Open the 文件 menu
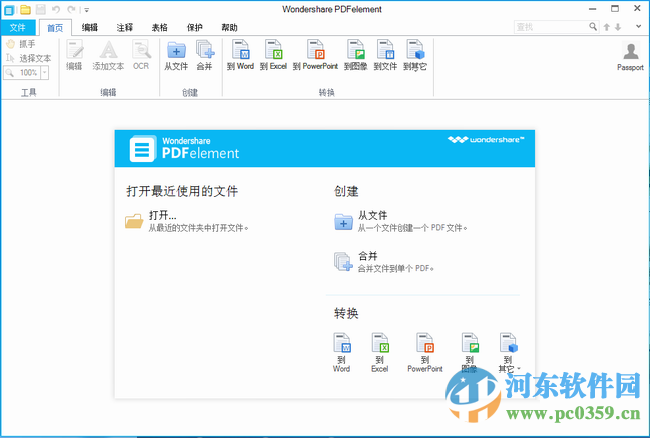 pos(18,28)
